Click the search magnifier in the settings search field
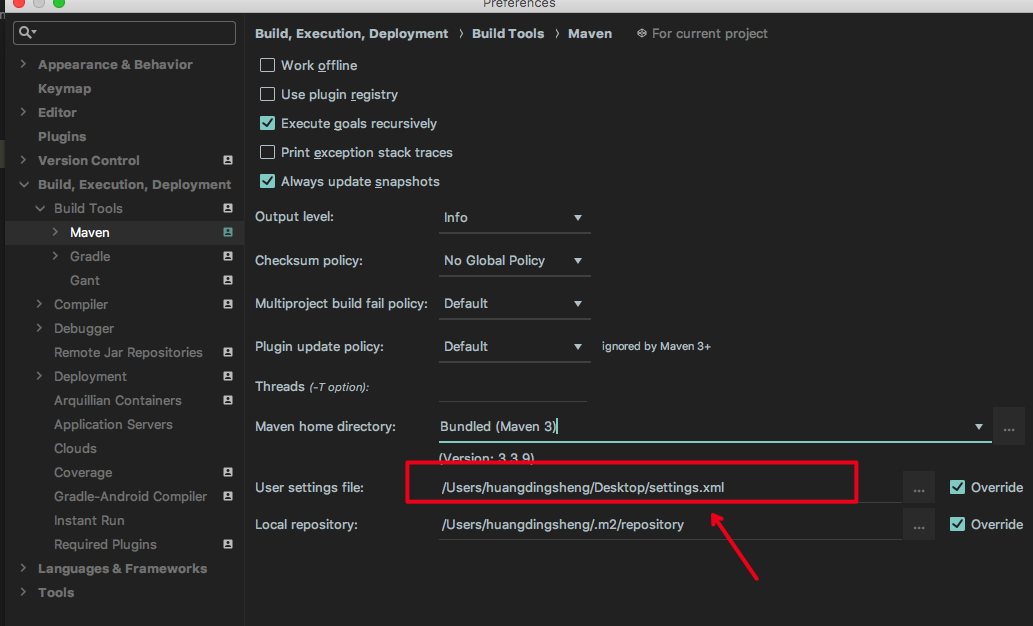1033x626 pixels. (x=23, y=33)
